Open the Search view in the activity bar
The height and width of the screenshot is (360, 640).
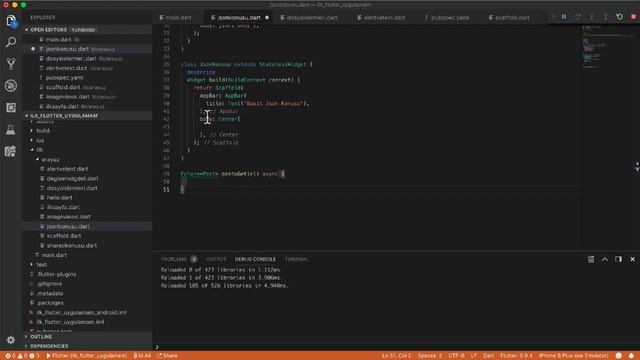pos(11,42)
